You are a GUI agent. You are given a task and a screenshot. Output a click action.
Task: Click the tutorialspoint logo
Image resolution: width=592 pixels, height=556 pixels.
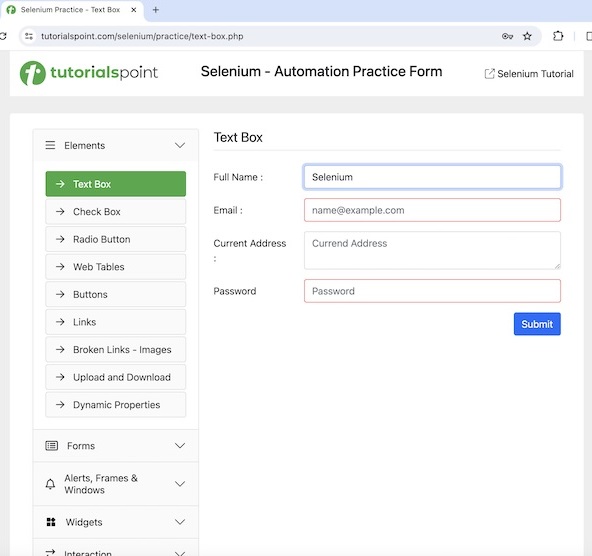coord(89,73)
